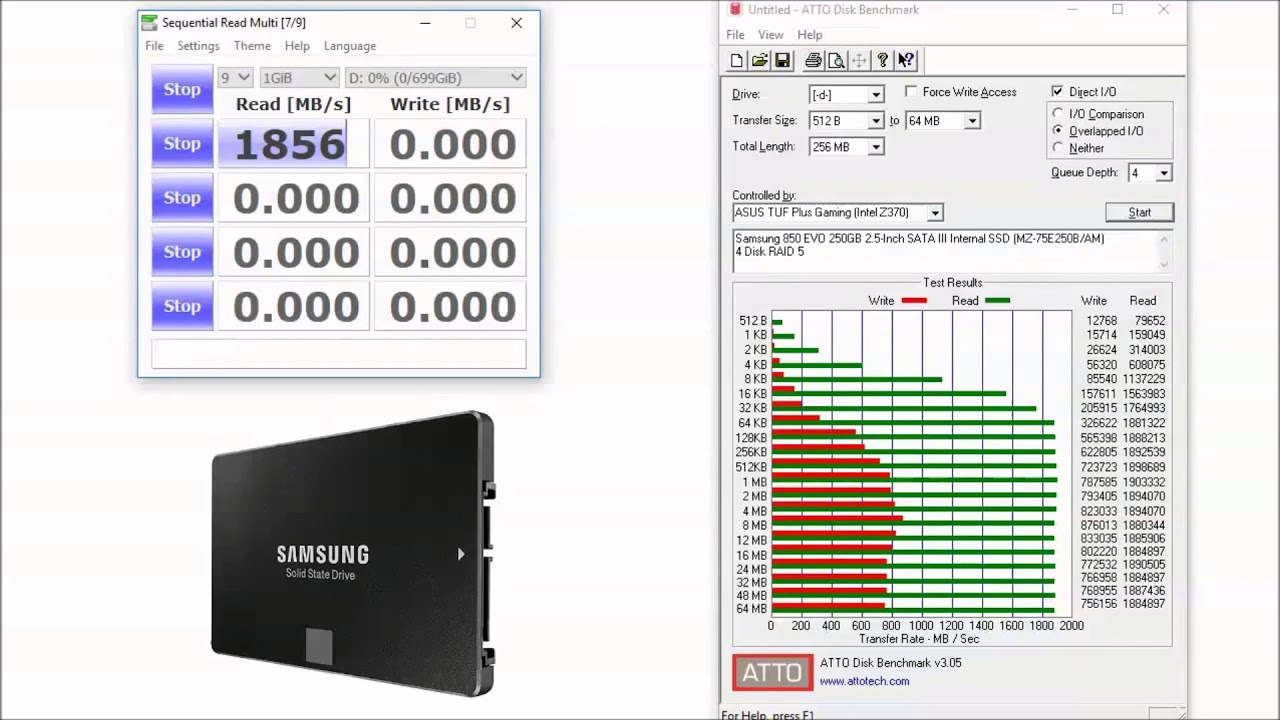Click the top Stop button beside the test count
Viewport: 1280px width, 720px height.
click(182, 89)
